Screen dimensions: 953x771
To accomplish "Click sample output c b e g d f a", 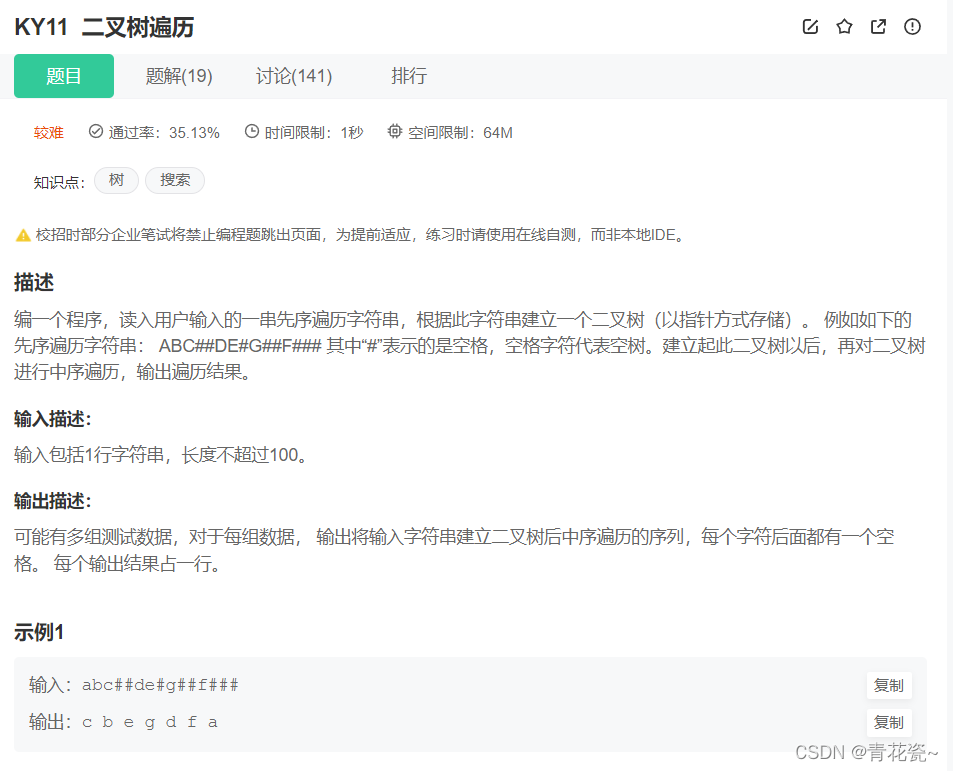I will [150, 722].
